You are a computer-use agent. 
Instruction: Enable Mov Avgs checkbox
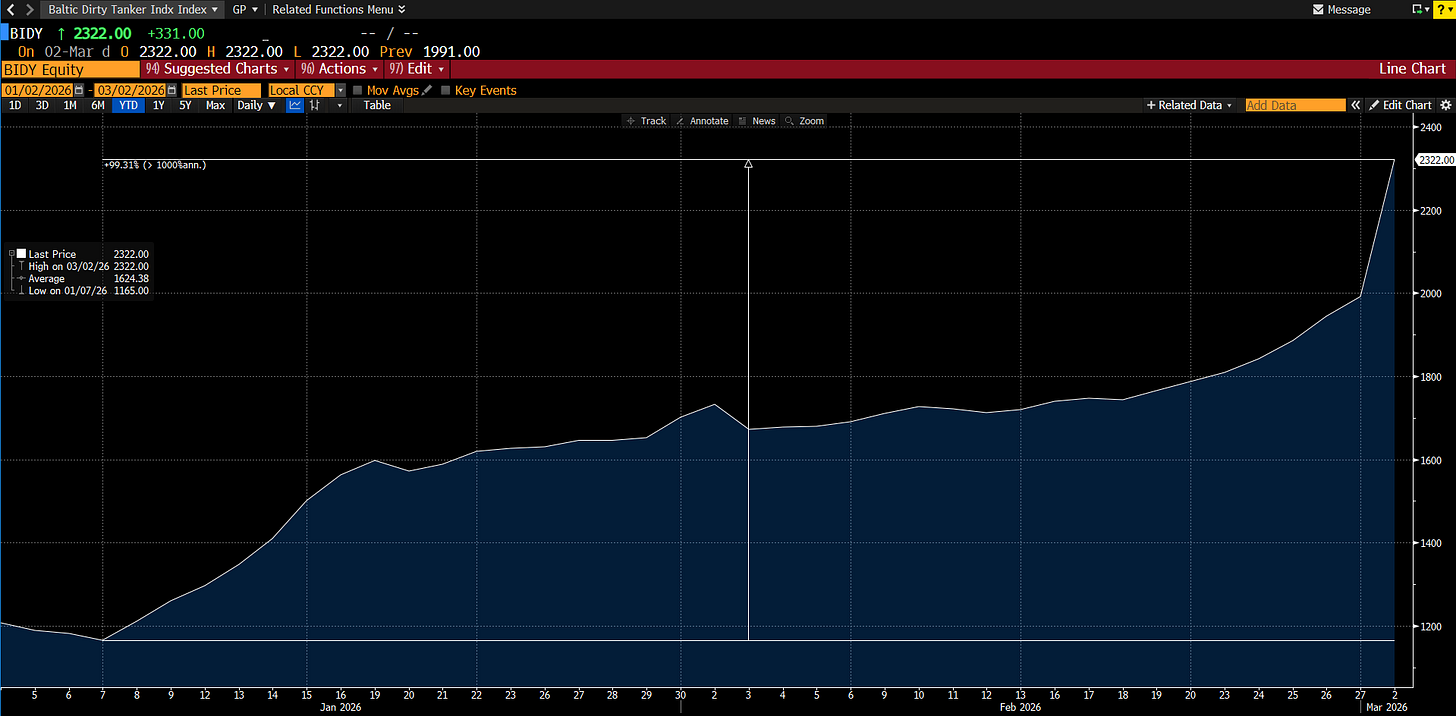(x=358, y=90)
